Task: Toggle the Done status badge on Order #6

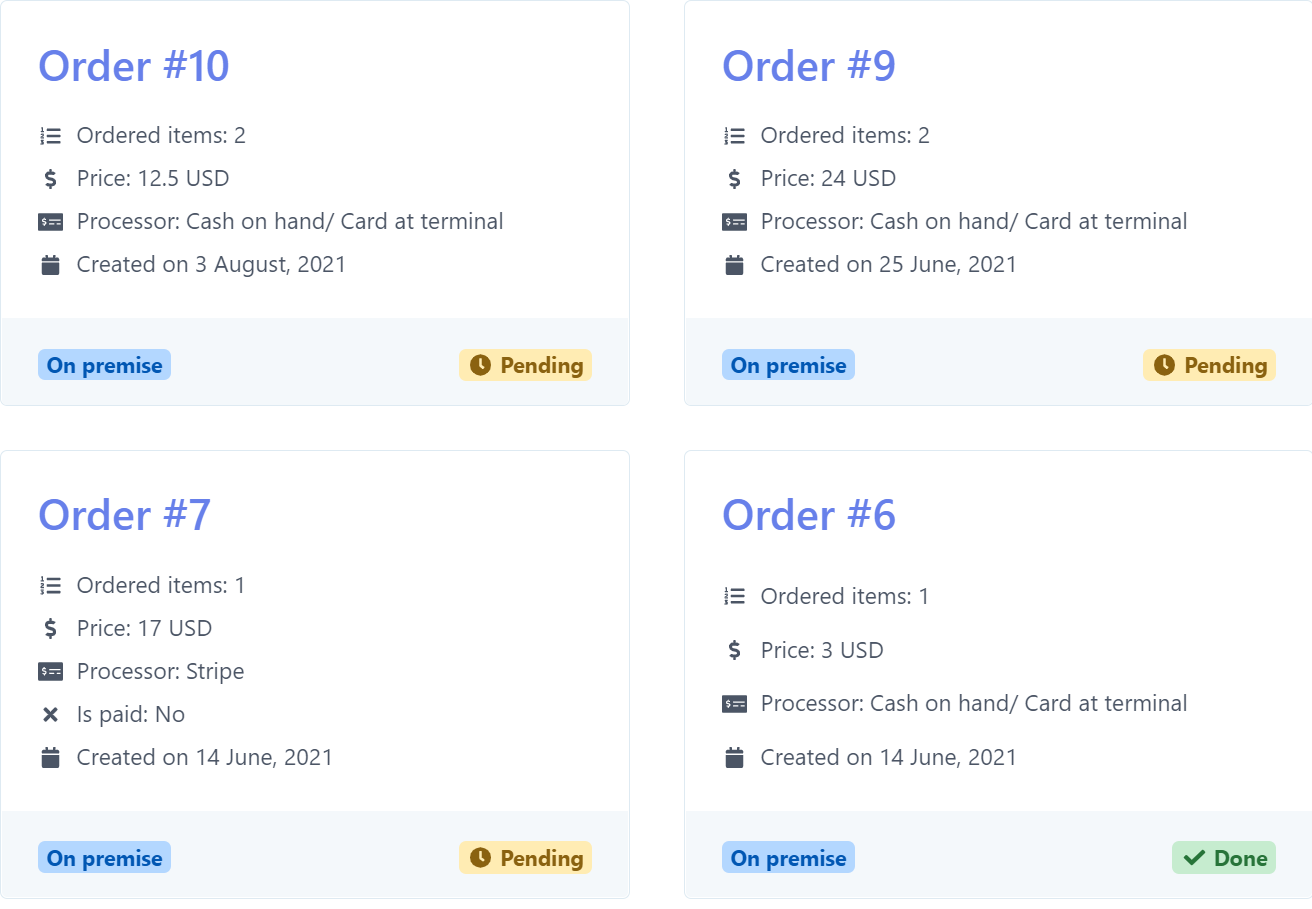Action: pyautogui.click(x=1224, y=857)
